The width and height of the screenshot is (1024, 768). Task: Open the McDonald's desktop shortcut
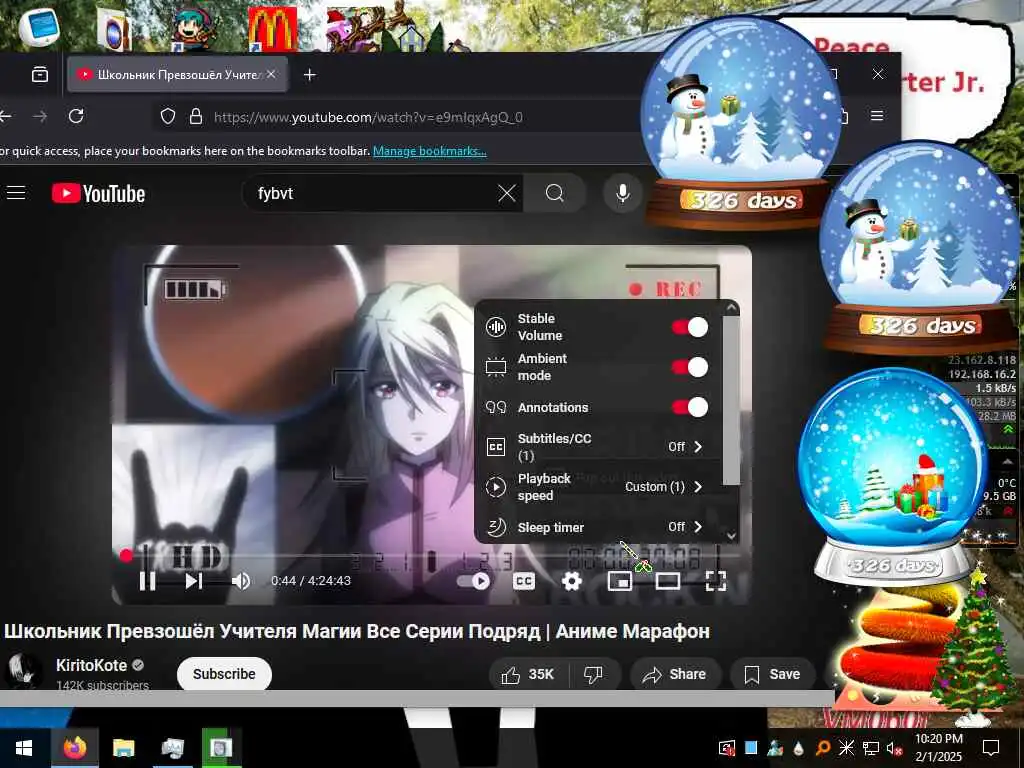(x=272, y=28)
